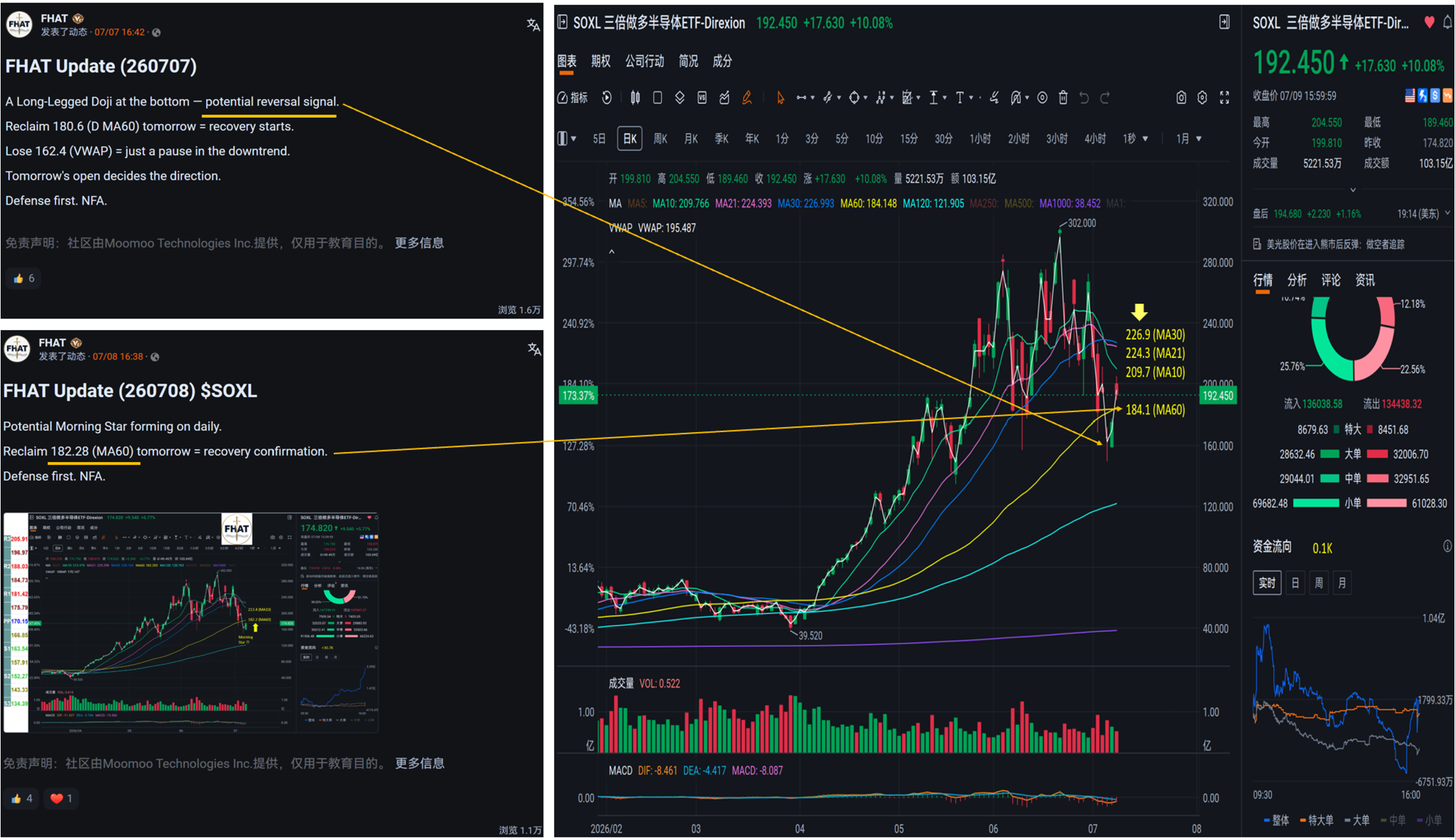Click the layers overlay icon in chart toolbar
This screenshot has height=840, width=1455.
(679, 98)
